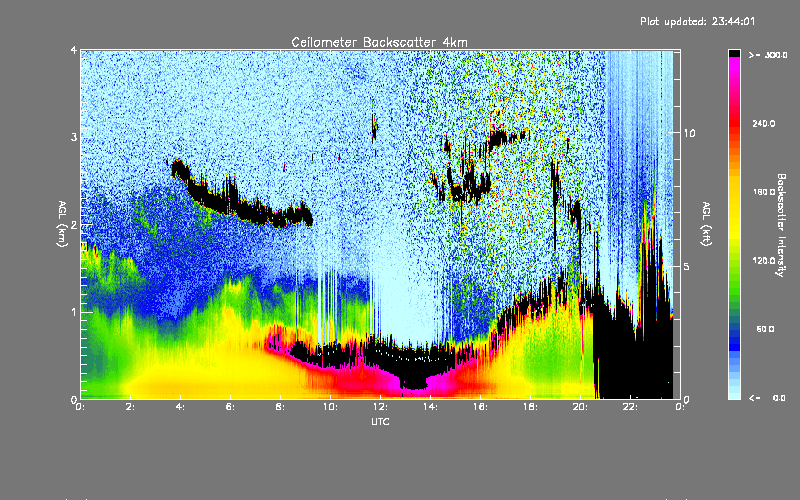Viewport: 800px width, 500px height.
Task: Click the "22:" UTC hour tick label
Action: [x=630, y=407]
